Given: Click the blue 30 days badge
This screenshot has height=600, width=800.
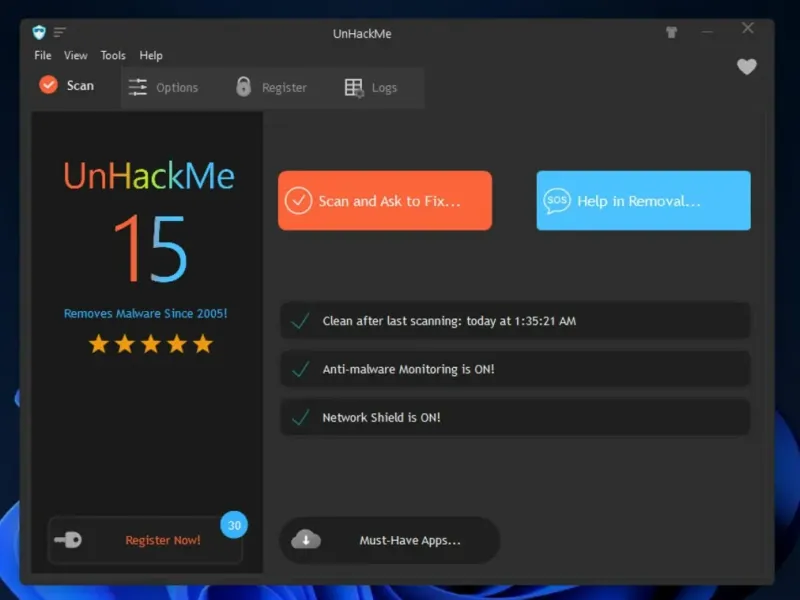Looking at the screenshot, I should [x=234, y=525].
